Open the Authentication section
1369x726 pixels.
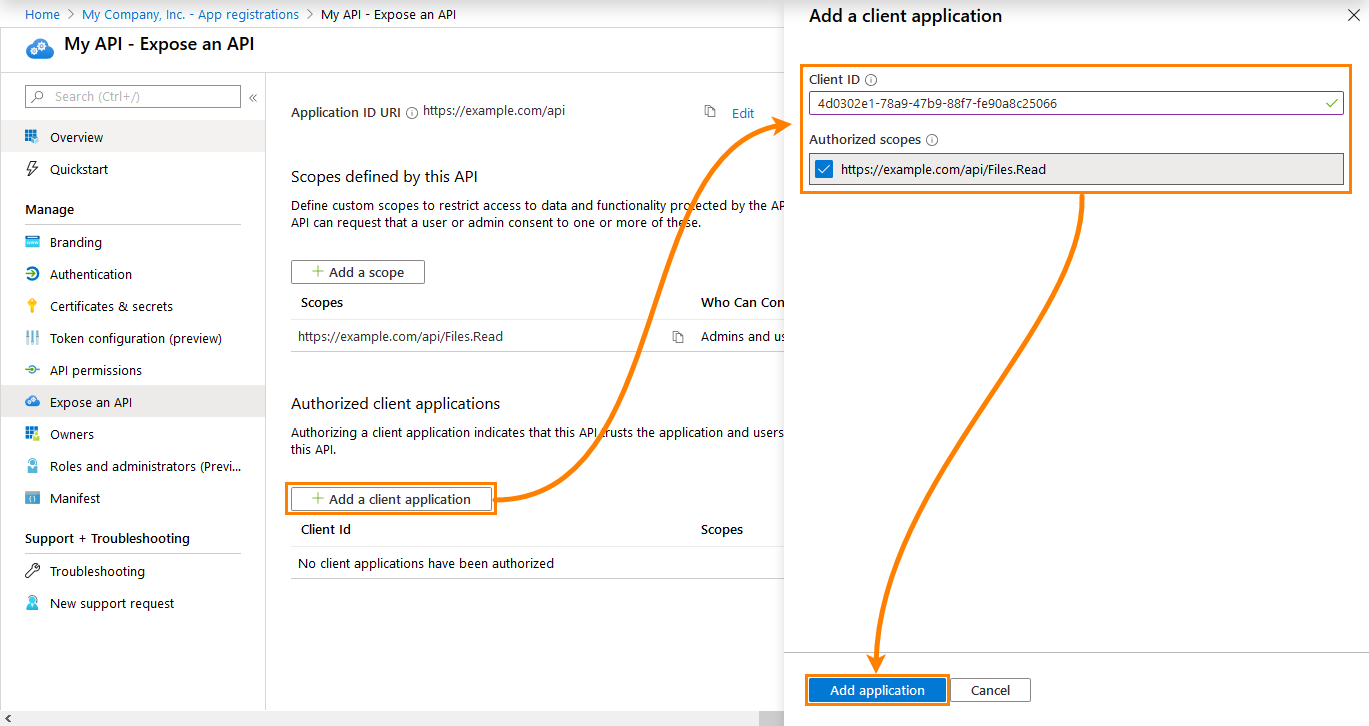90,274
